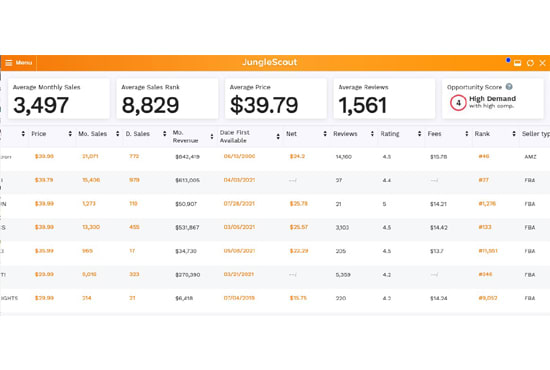Viewport: 550px width, 370px height.
Task: Click the revenue cell $531,867
Action: coord(187,227)
